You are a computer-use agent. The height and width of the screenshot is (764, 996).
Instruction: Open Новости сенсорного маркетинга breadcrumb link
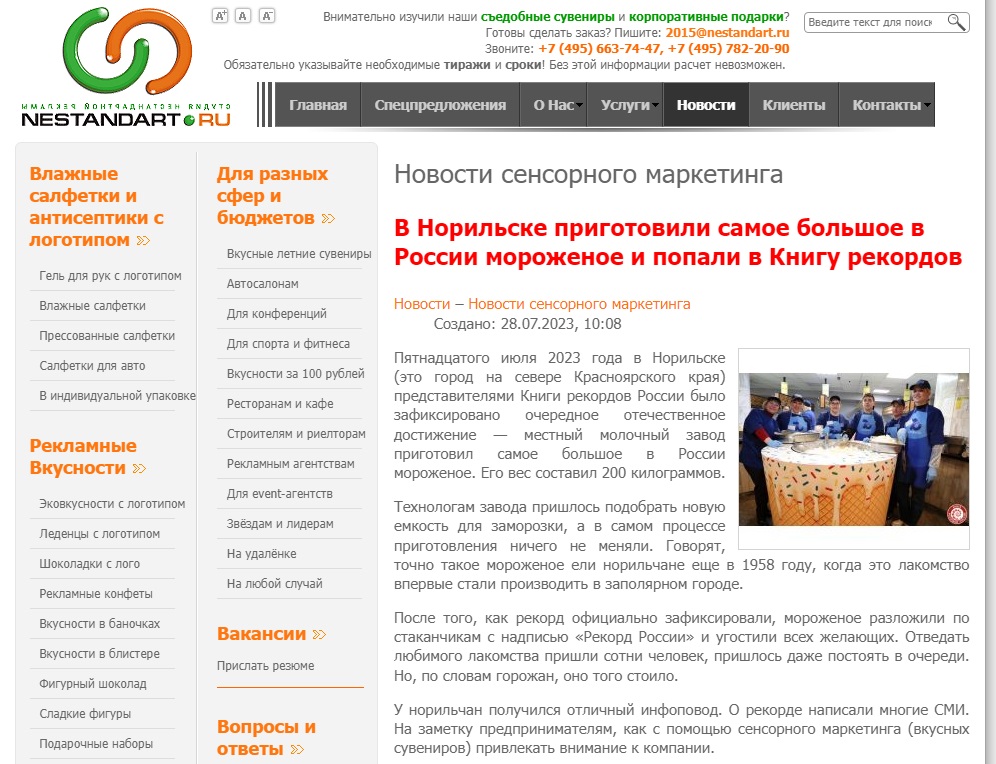(x=579, y=304)
